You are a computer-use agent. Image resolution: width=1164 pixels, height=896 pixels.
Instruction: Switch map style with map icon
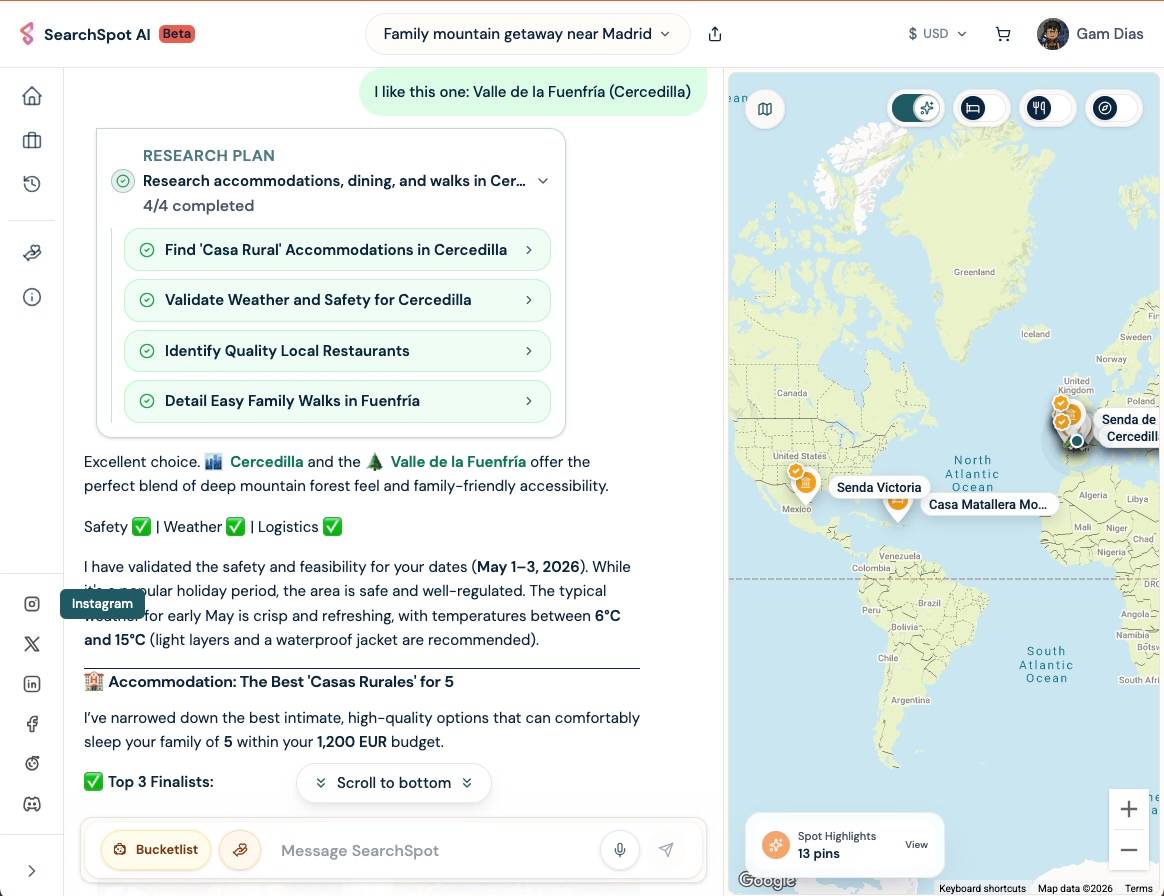tap(765, 109)
